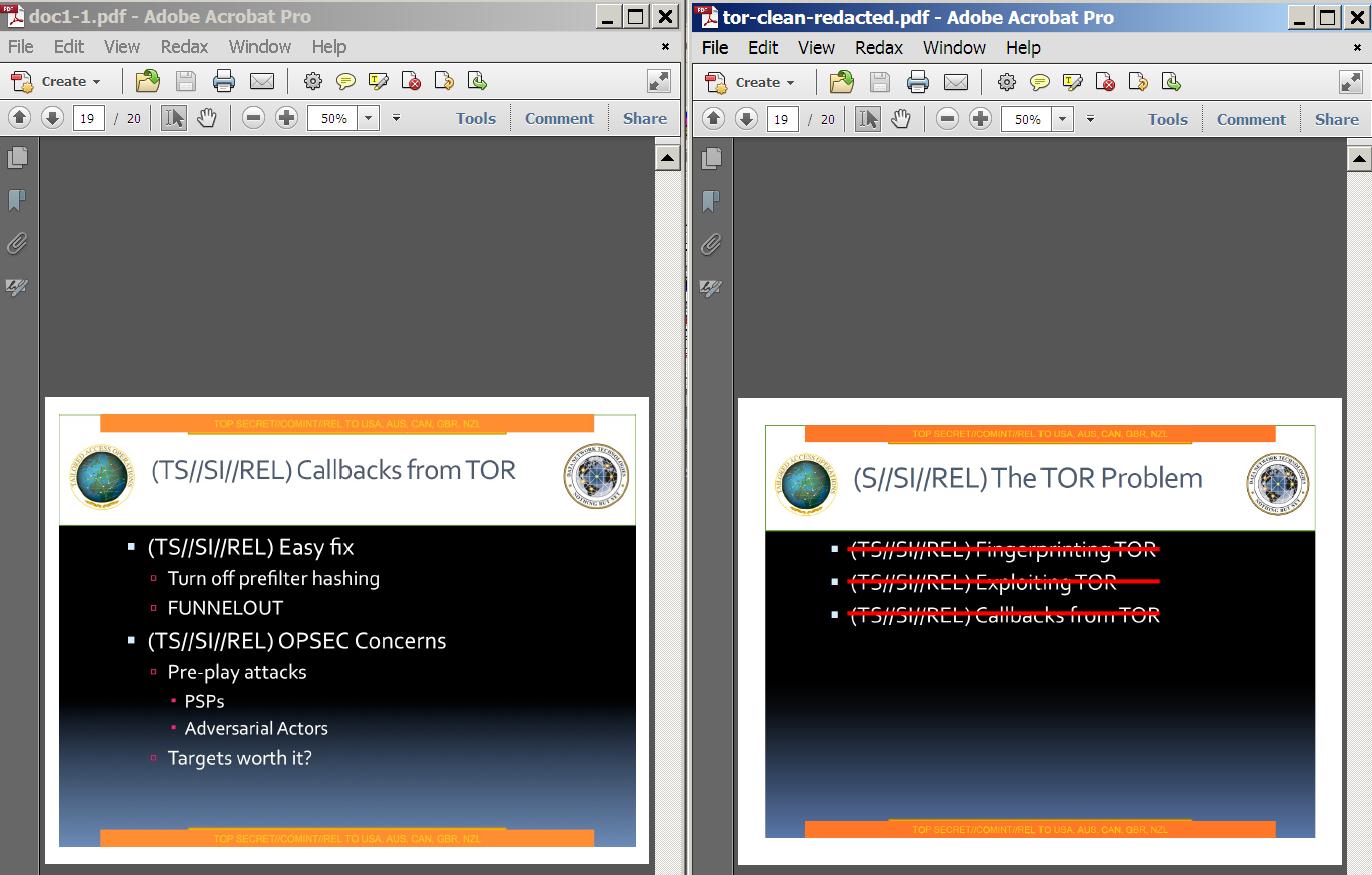Expand toolbar overflow arrow in tor-clean-redacted.pdf

1090,119
